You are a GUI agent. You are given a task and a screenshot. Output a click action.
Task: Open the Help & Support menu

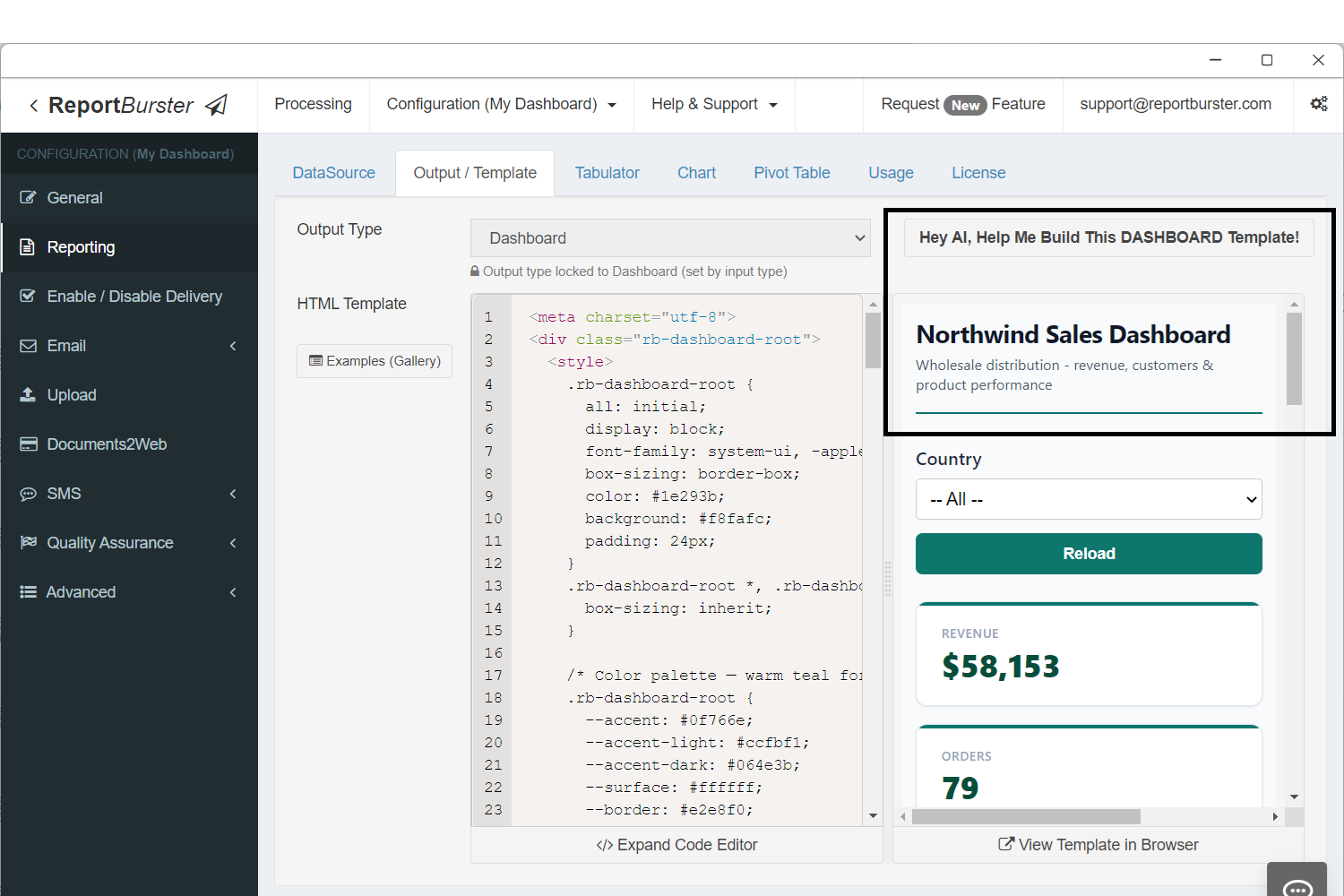[x=713, y=104]
